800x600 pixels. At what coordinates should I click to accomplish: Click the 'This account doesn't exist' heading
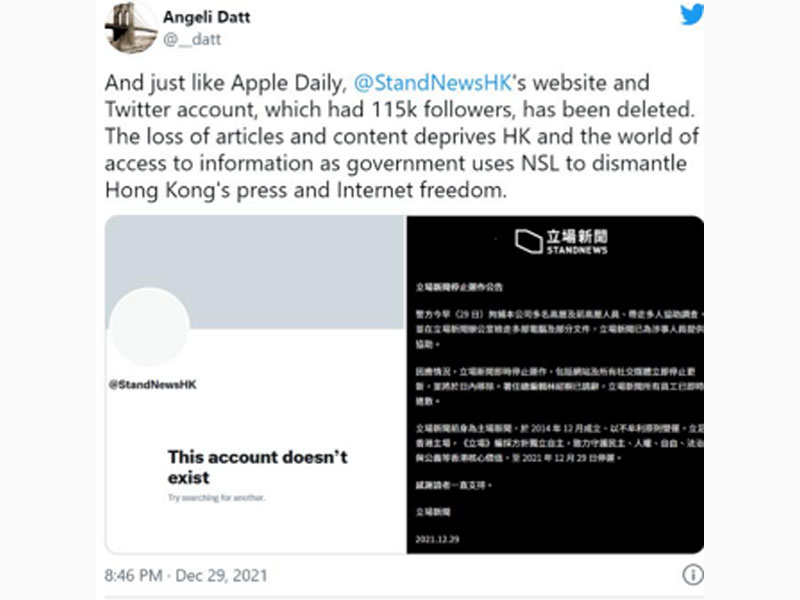pyautogui.click(x=258, y=467)
